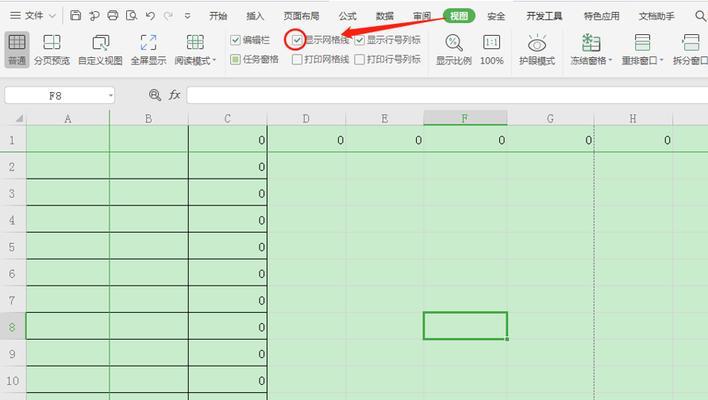Open the 特色应用 Featured Apps tab
This screenshot has height=400, width=708.
(x=601, y=16)
